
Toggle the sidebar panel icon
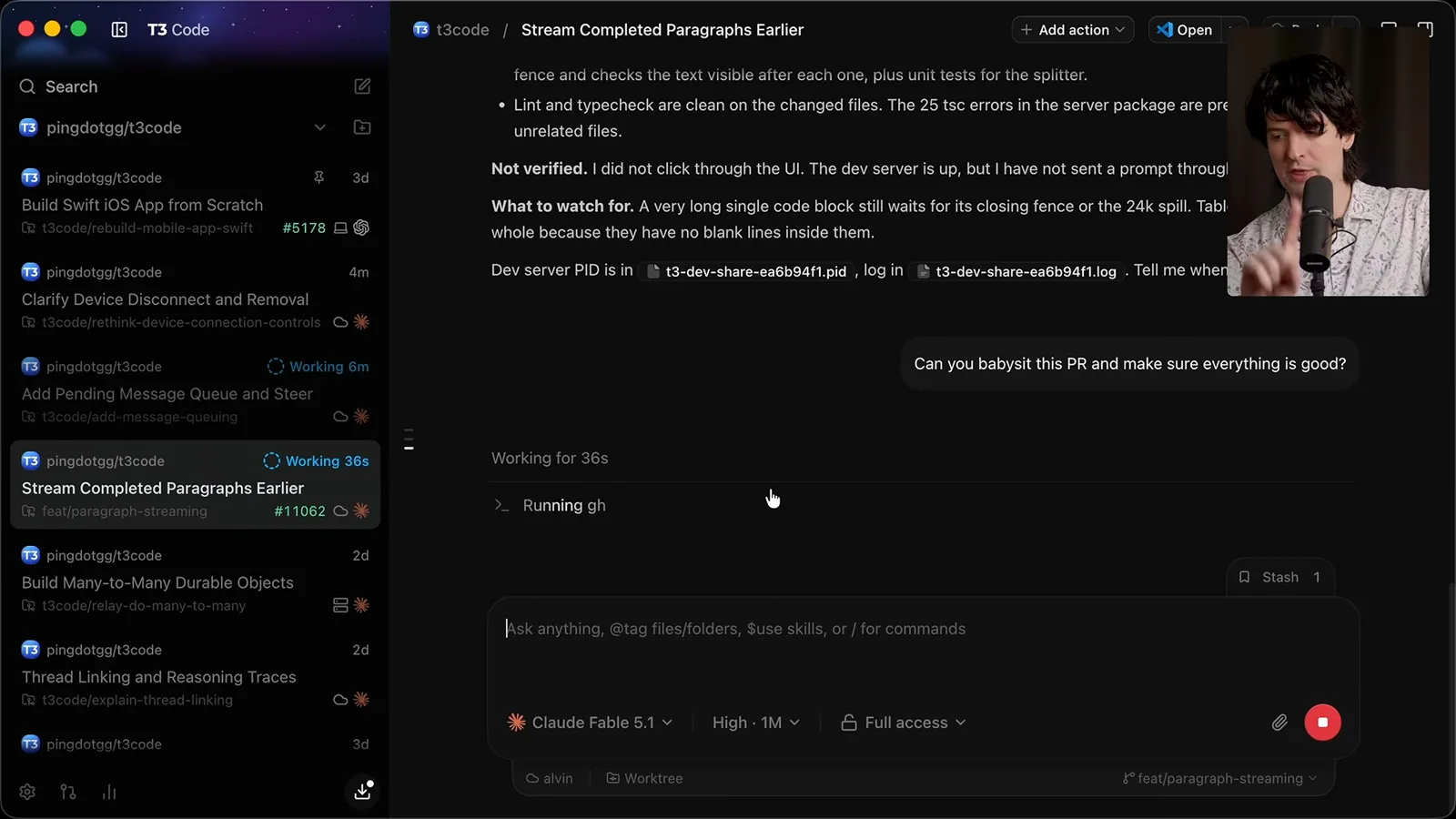(x=119, y=29)
